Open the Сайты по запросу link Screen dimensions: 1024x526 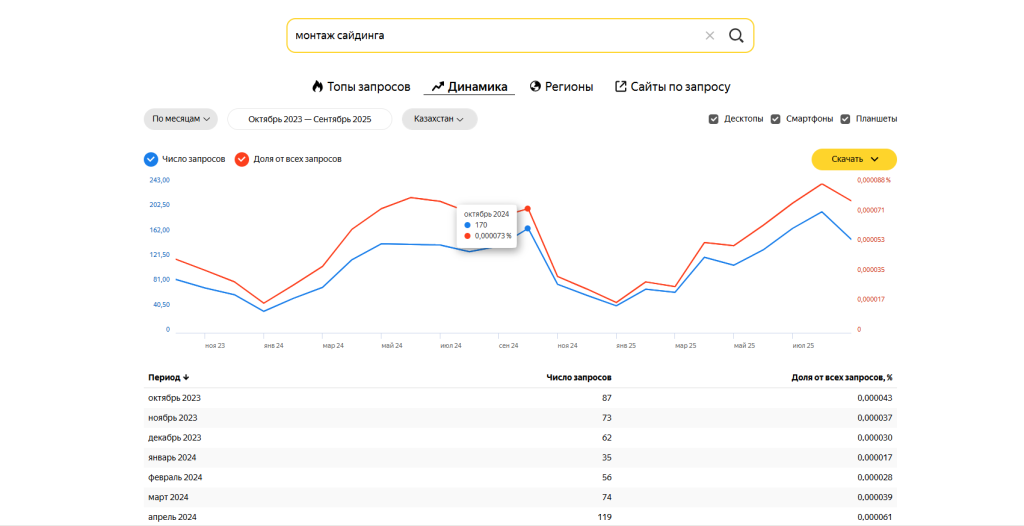coord(680,87)
